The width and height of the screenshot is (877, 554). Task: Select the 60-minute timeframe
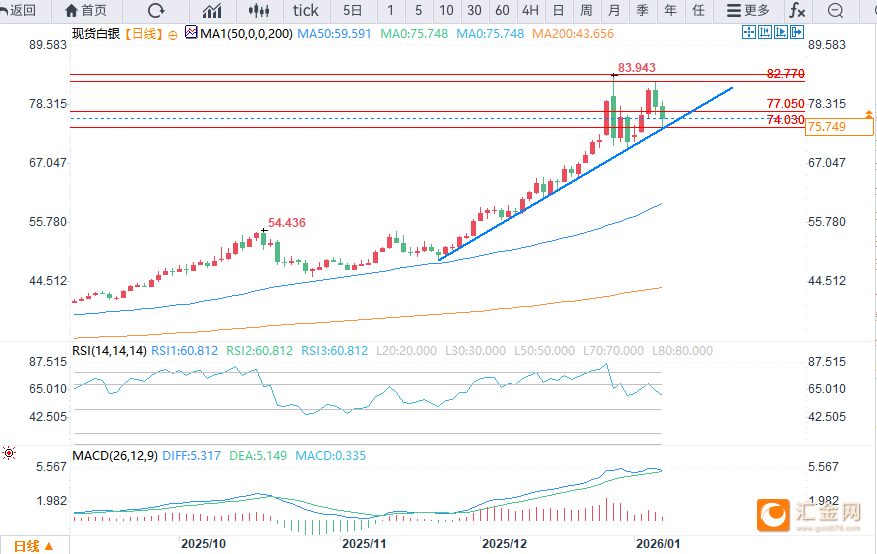click(x=502, y=10)
